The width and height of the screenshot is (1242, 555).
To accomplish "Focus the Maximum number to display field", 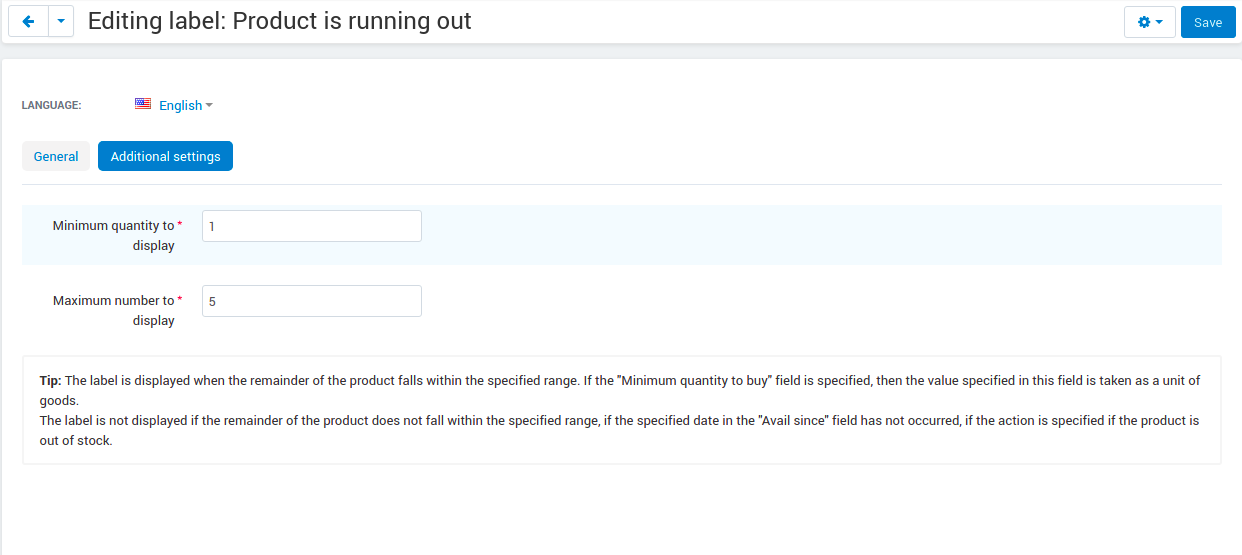I will tap(312, 301).
